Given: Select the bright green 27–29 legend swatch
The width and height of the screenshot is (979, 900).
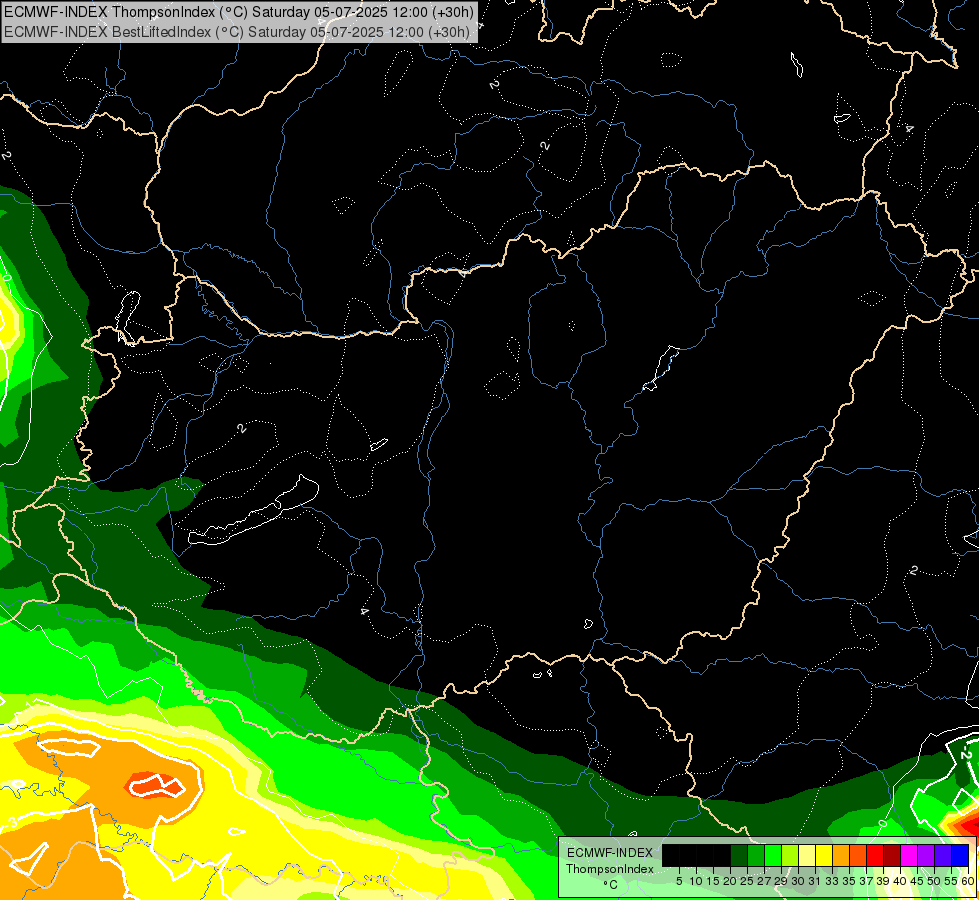Looking at the screenshot, I should (773, 856).
